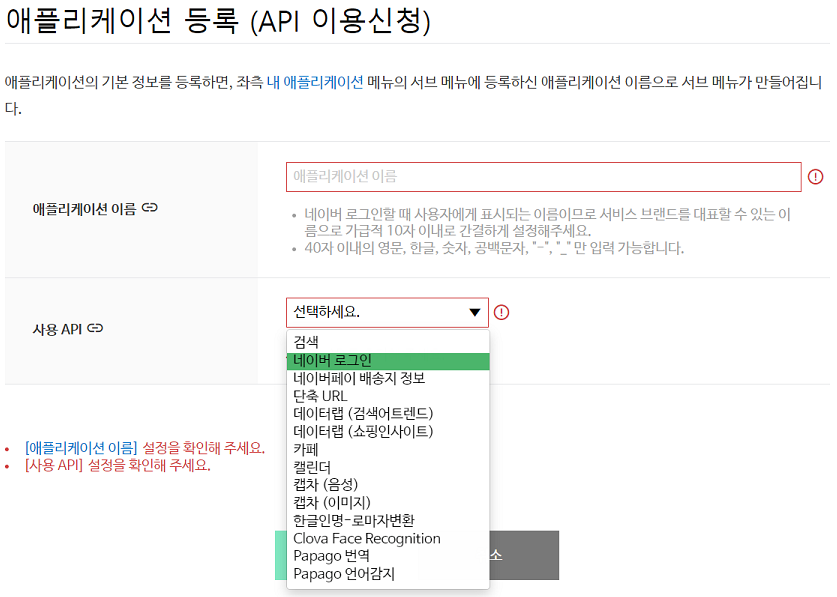
Task: Click the [애플리케이션 이름] error link
Action: click(x=81, y=447)
